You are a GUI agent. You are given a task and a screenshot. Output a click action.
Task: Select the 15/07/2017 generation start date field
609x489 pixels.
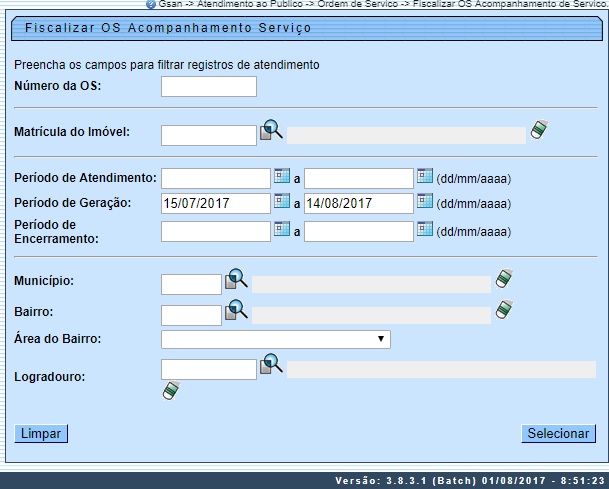coord(216,204)
